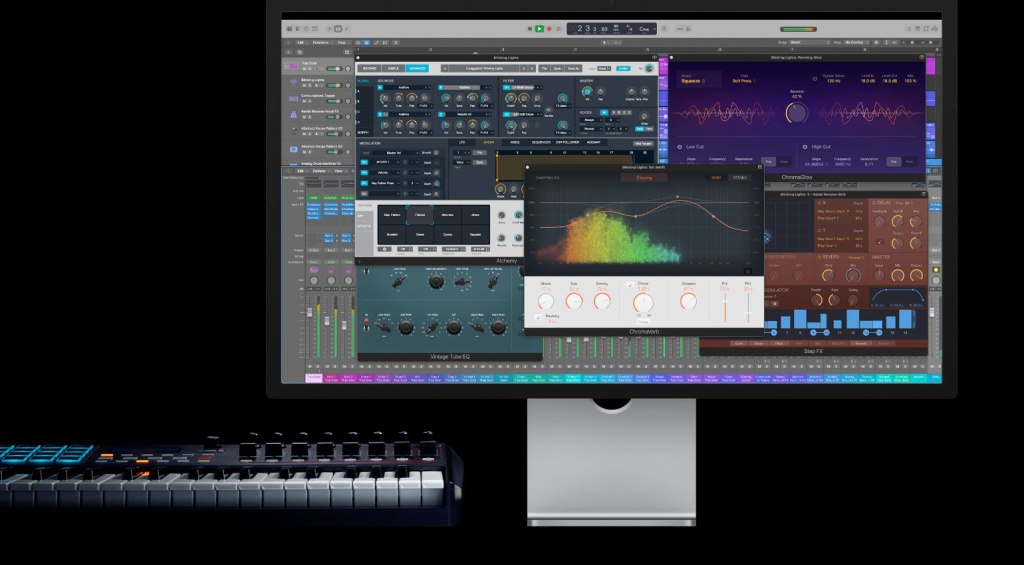Viewport: 1024px width, 565px height.
Task: Switch Alchemy to the BROWSE view
Action: (369, 69)
